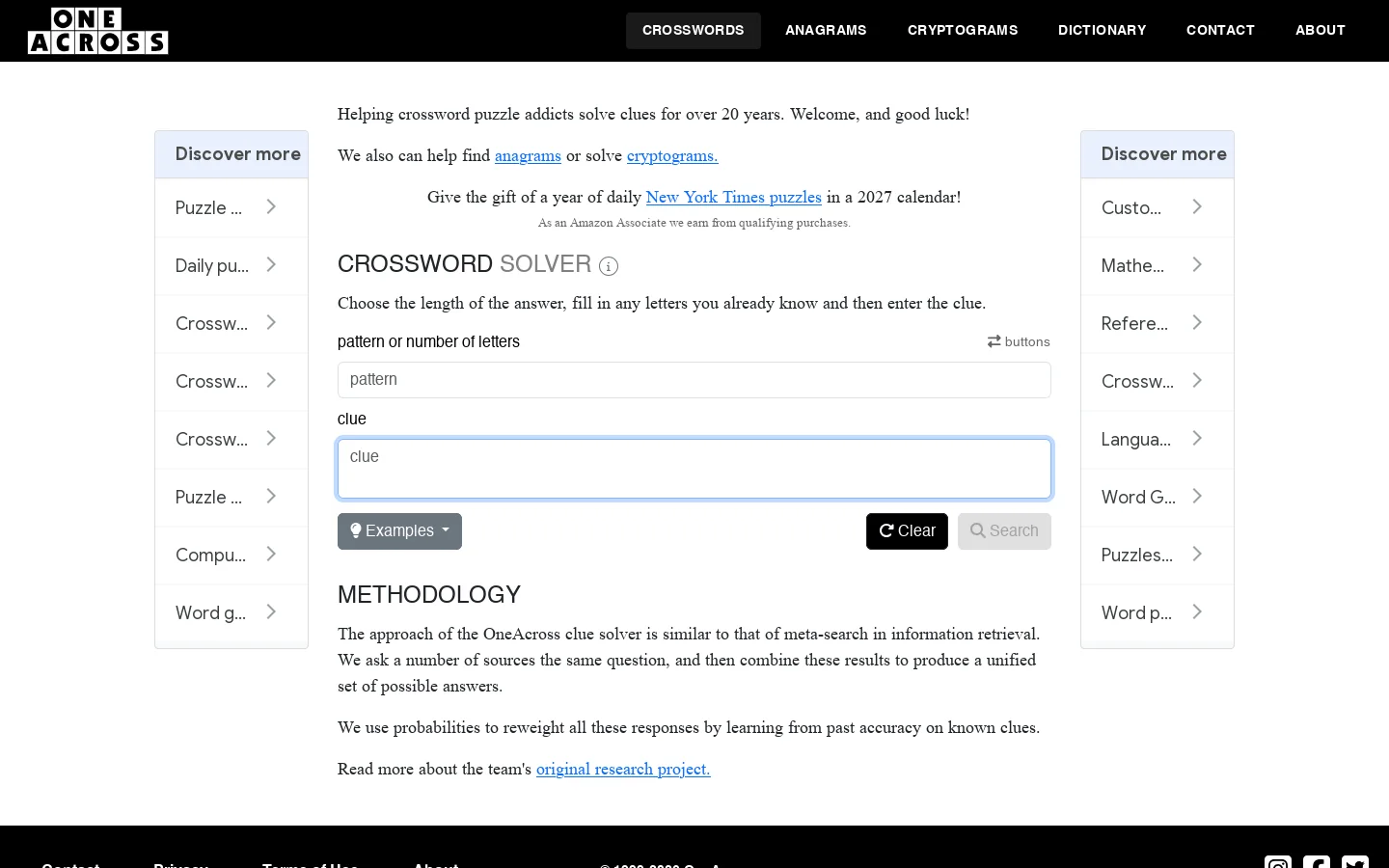
Task: Follow the cryptograms link in the intro
Action: [x=672, y=156]
